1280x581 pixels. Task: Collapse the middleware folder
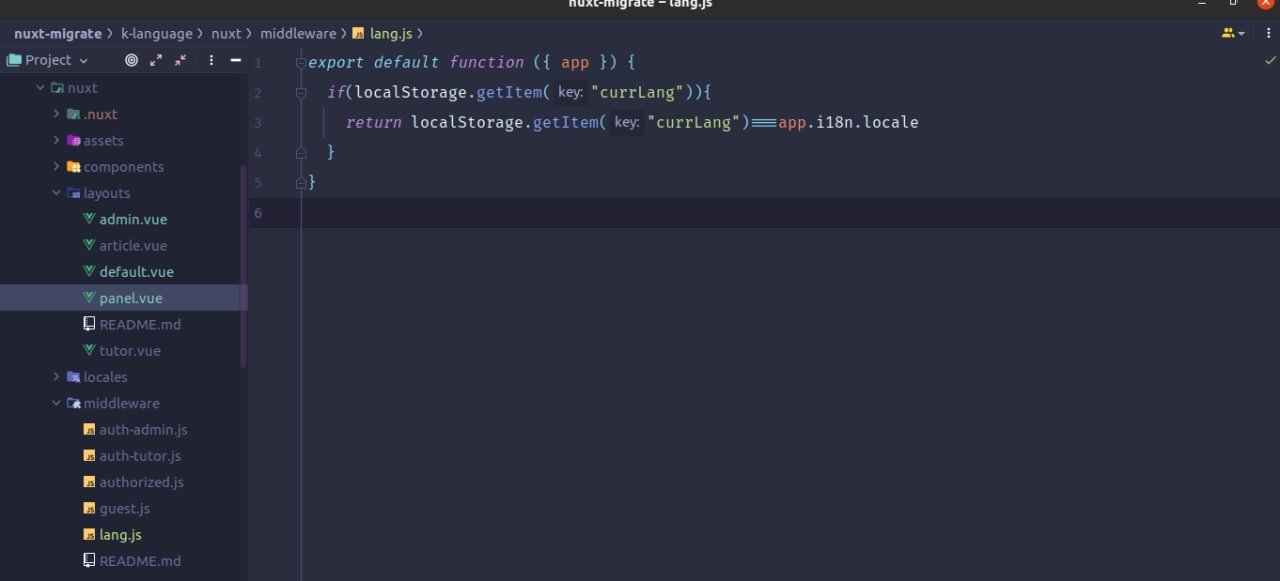point(56,403)
